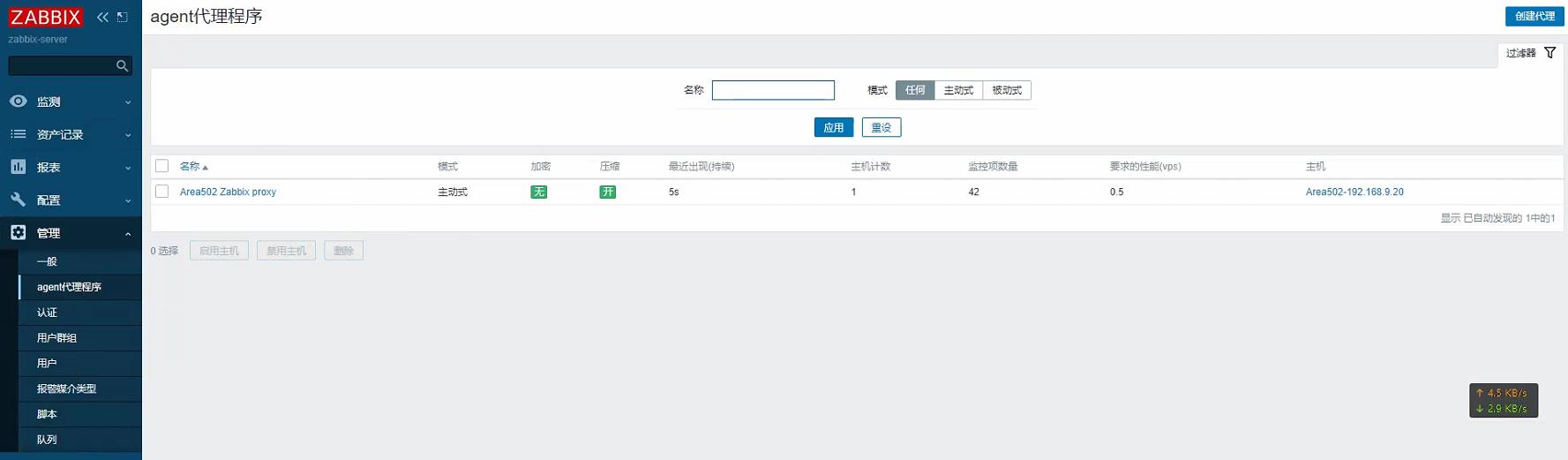
Task: Select 主动式 mode filter
Action: pos(958,90)
